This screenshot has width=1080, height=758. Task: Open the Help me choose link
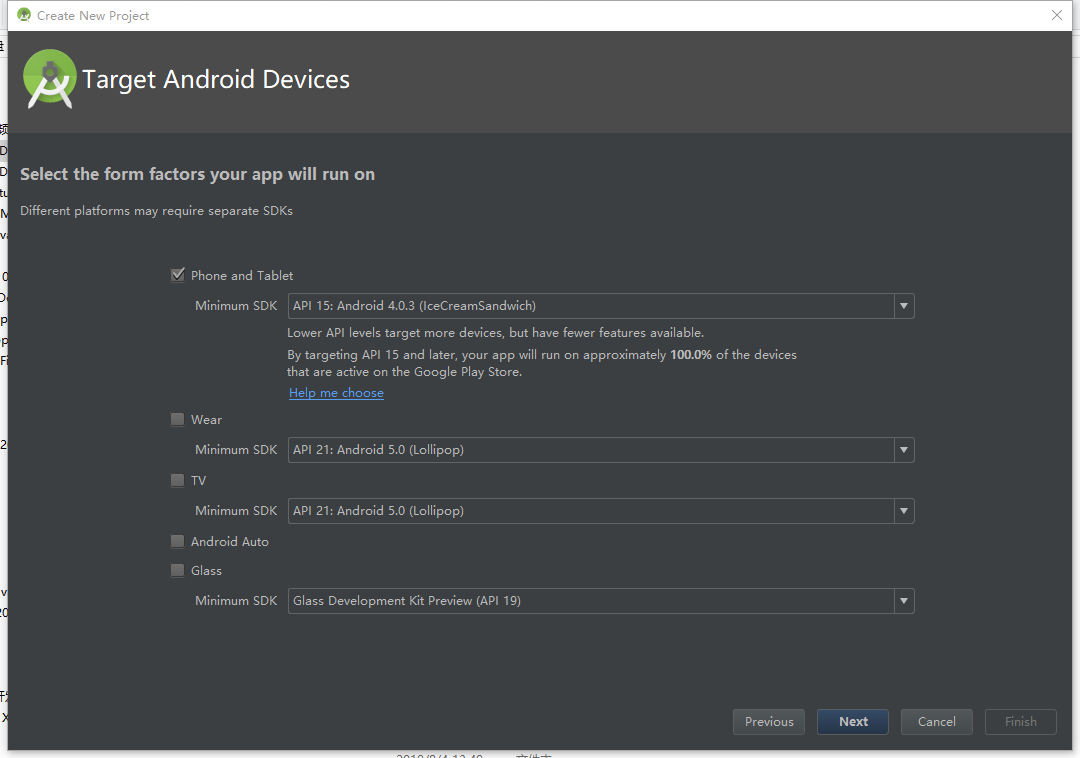(x=336, y=392)
